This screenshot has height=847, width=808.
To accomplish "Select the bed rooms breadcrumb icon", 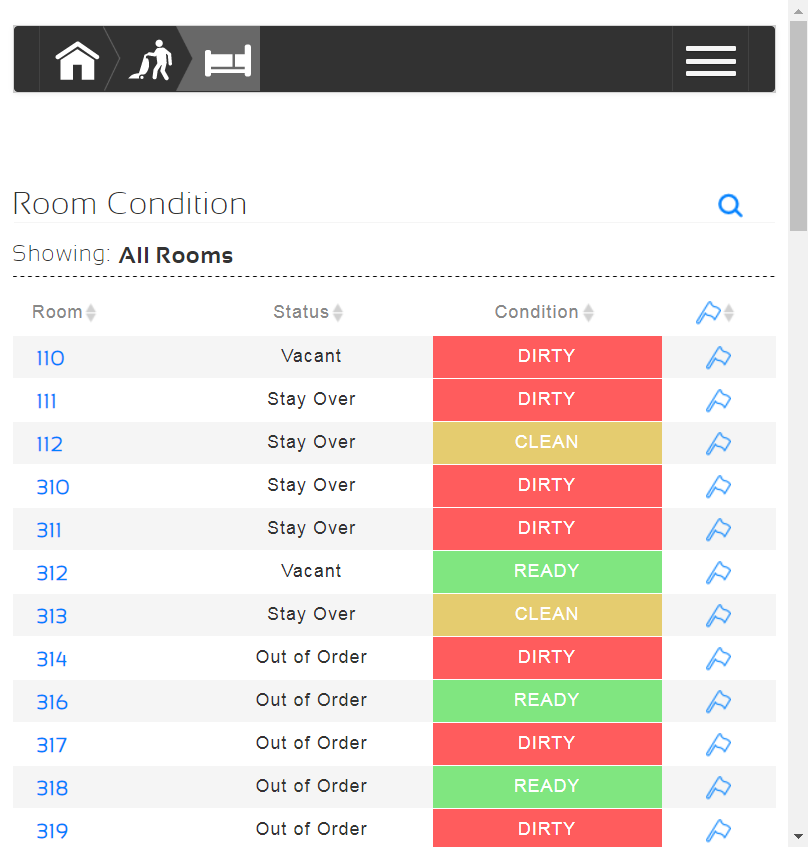I will 228,60.
